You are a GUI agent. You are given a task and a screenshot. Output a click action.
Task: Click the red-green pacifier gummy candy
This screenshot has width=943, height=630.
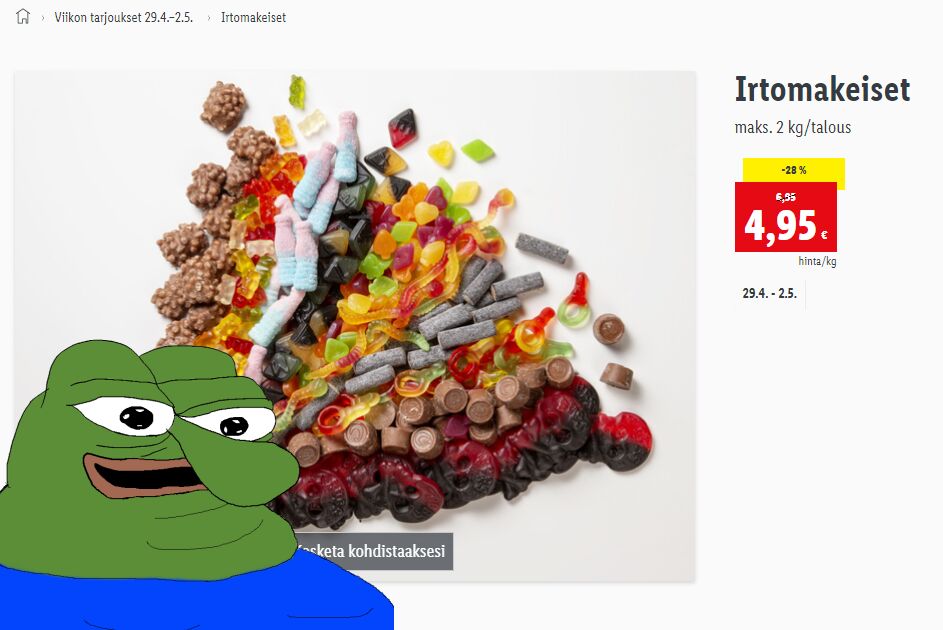576,301
